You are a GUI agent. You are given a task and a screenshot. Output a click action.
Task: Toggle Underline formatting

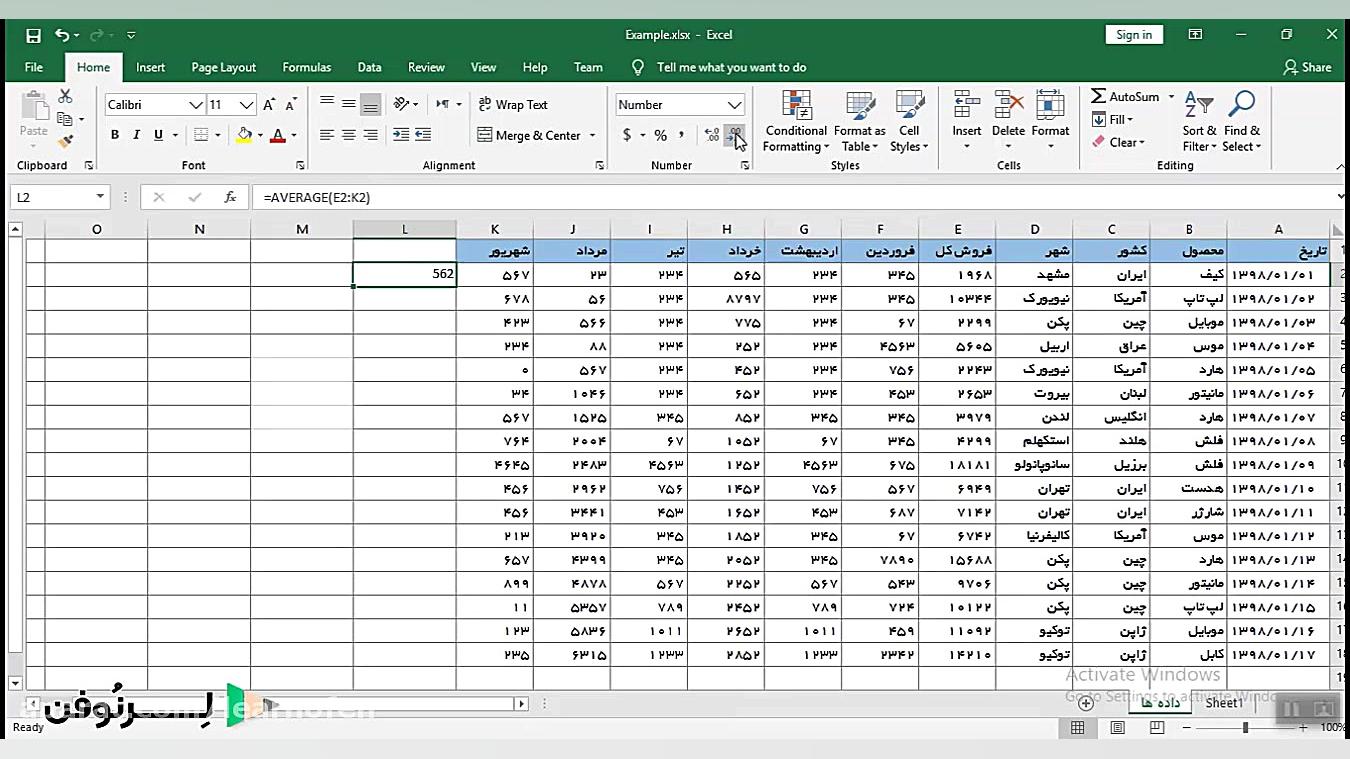click(158, 135)
